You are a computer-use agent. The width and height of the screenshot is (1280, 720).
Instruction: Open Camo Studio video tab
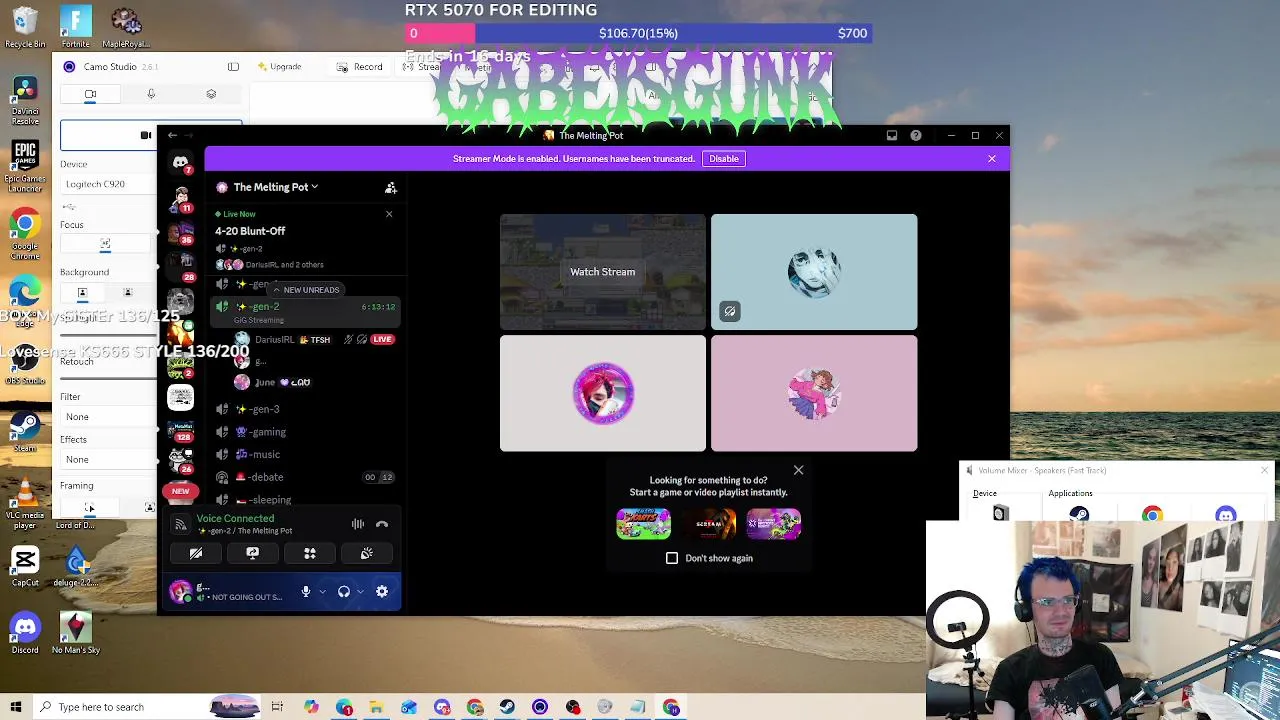[x=90, y=94]
